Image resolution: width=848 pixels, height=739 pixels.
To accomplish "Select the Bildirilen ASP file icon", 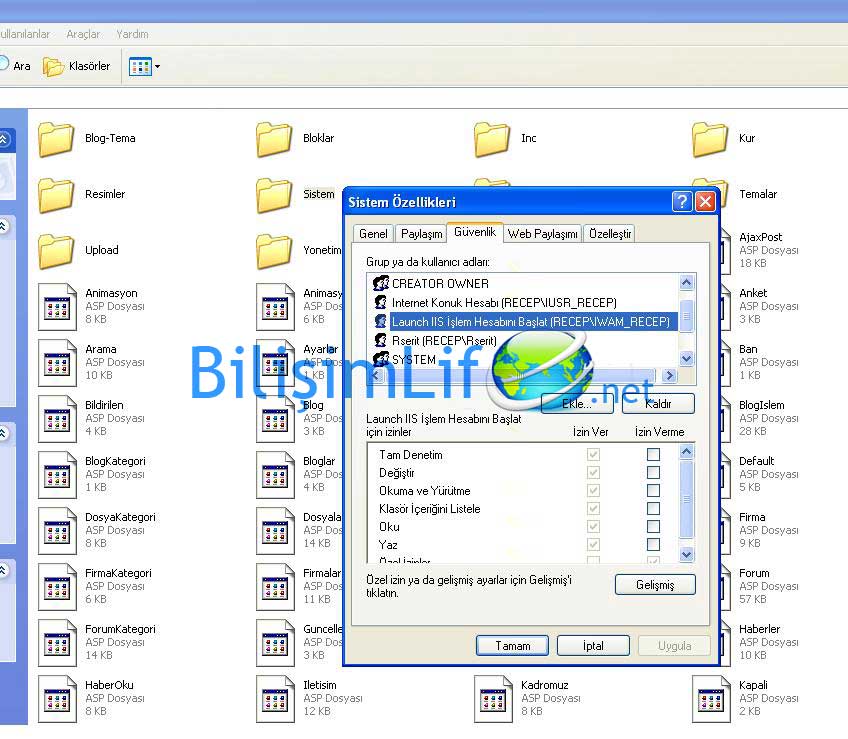I will 57,419.
